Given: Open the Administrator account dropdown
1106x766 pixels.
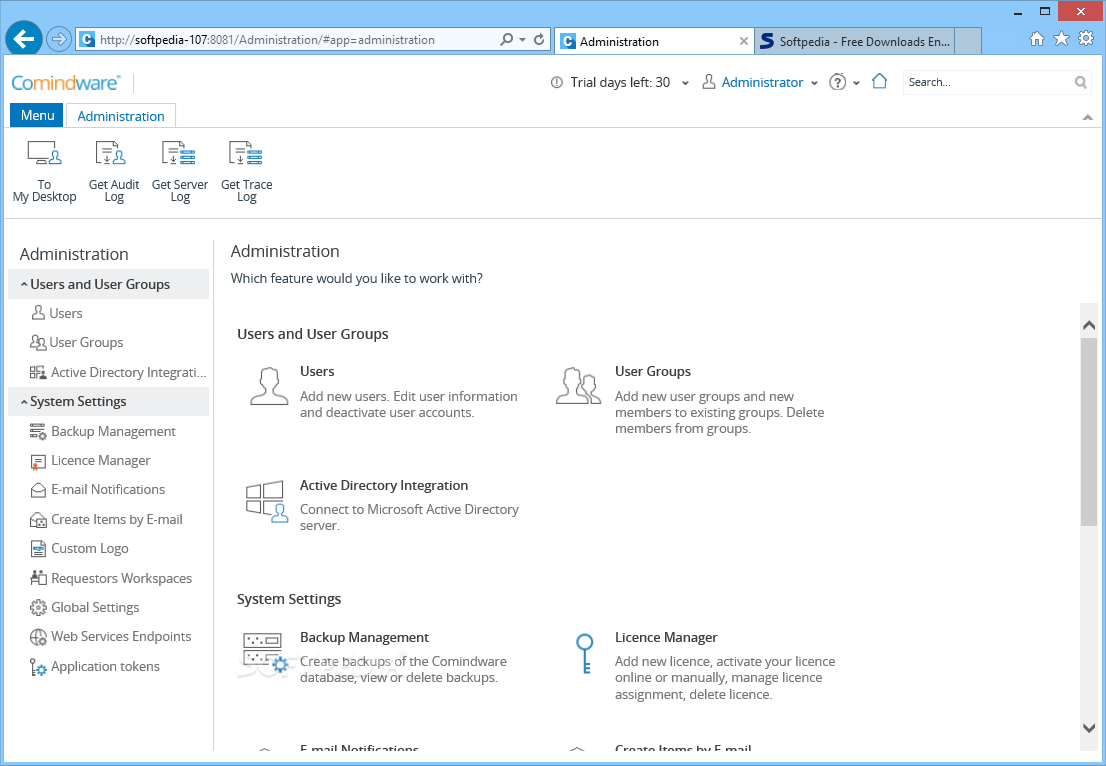Looking at the screenshot, I should click(814, 83).
